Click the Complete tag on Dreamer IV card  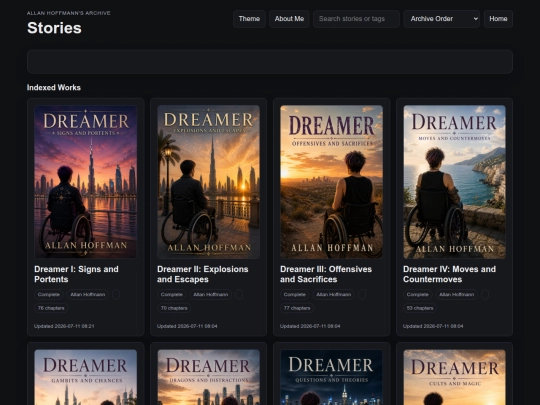pyautogui.click(x=417, y=294)
